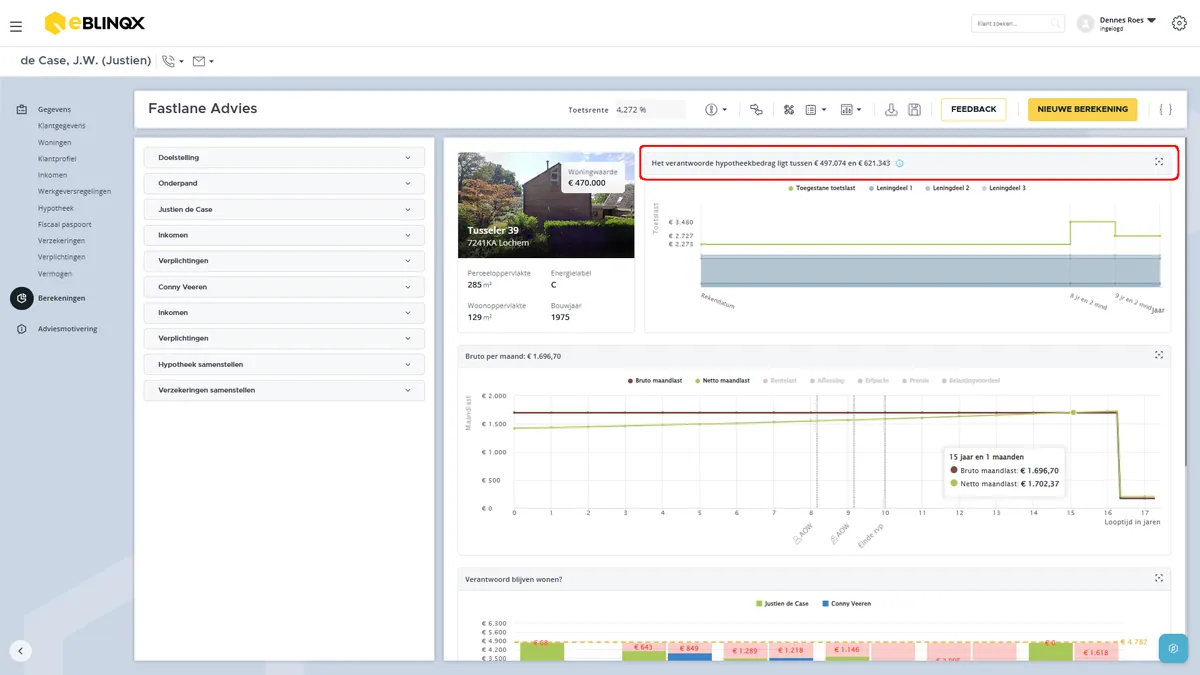This screenshot has height=675, width=1200.
Task: Click the download icon in the toolbar
Action: [891, 109]
